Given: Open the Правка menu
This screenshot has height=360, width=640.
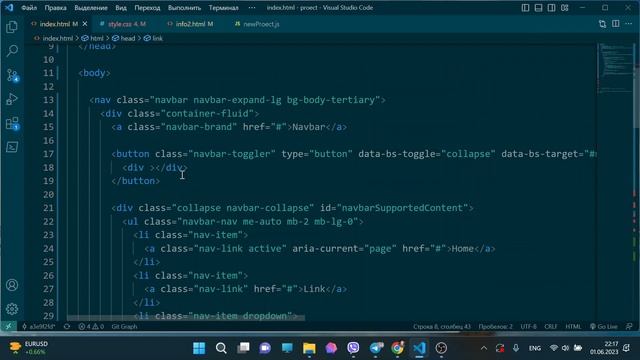Looking at the screenshot, I should [x=56, y=8].
